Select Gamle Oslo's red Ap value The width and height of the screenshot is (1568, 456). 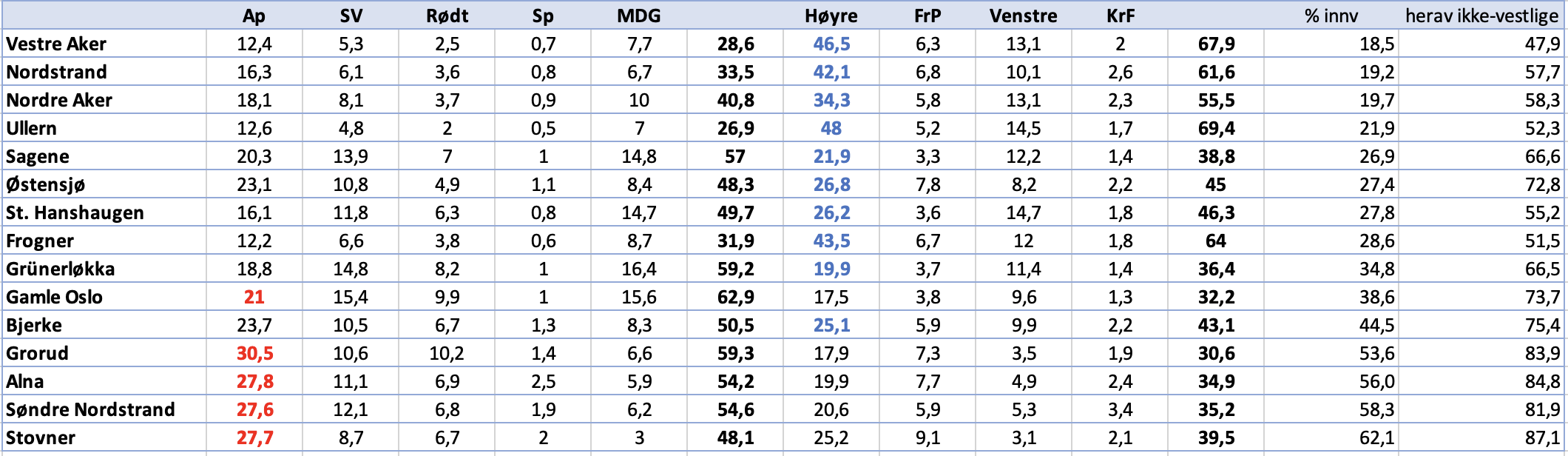click(254, 297)
